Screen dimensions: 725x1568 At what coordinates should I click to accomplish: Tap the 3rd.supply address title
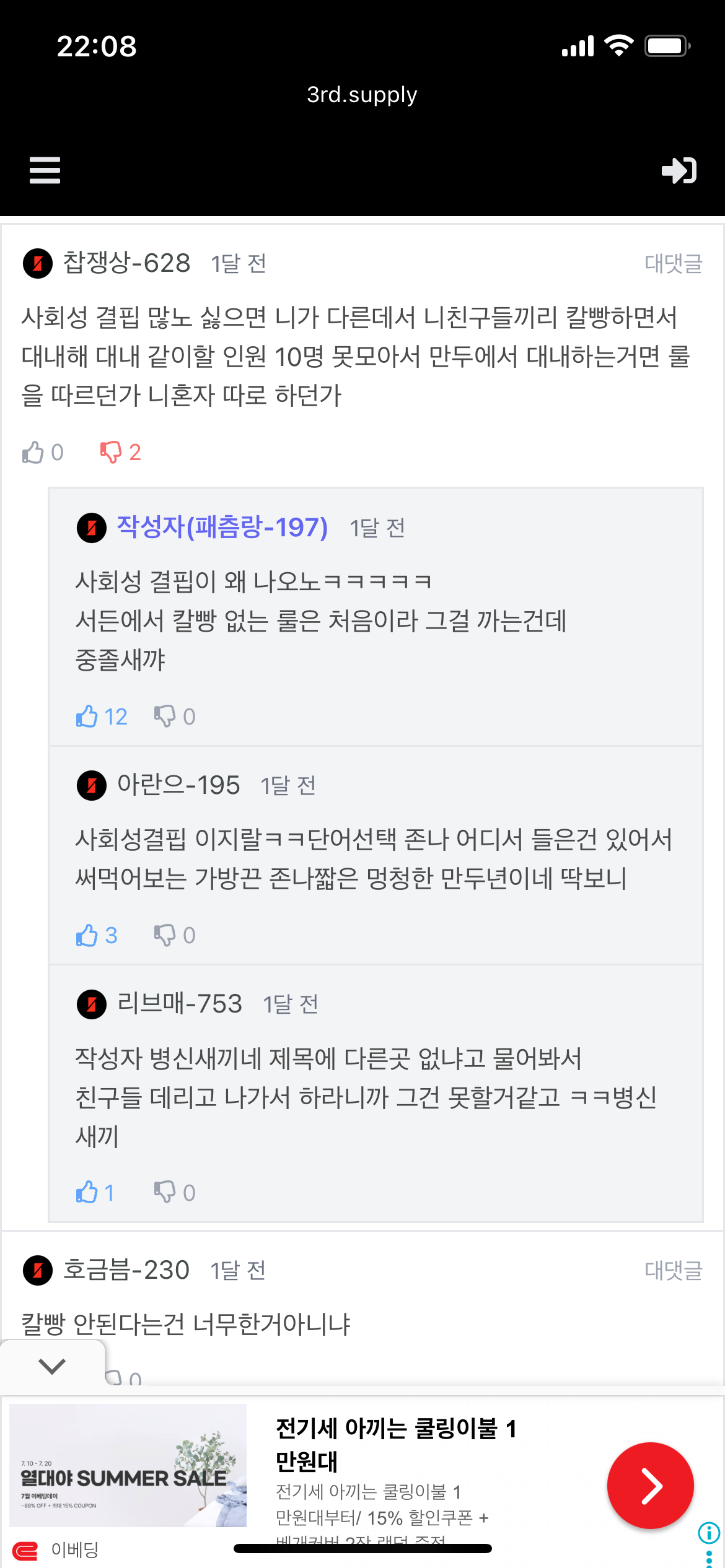click(362, 95)
